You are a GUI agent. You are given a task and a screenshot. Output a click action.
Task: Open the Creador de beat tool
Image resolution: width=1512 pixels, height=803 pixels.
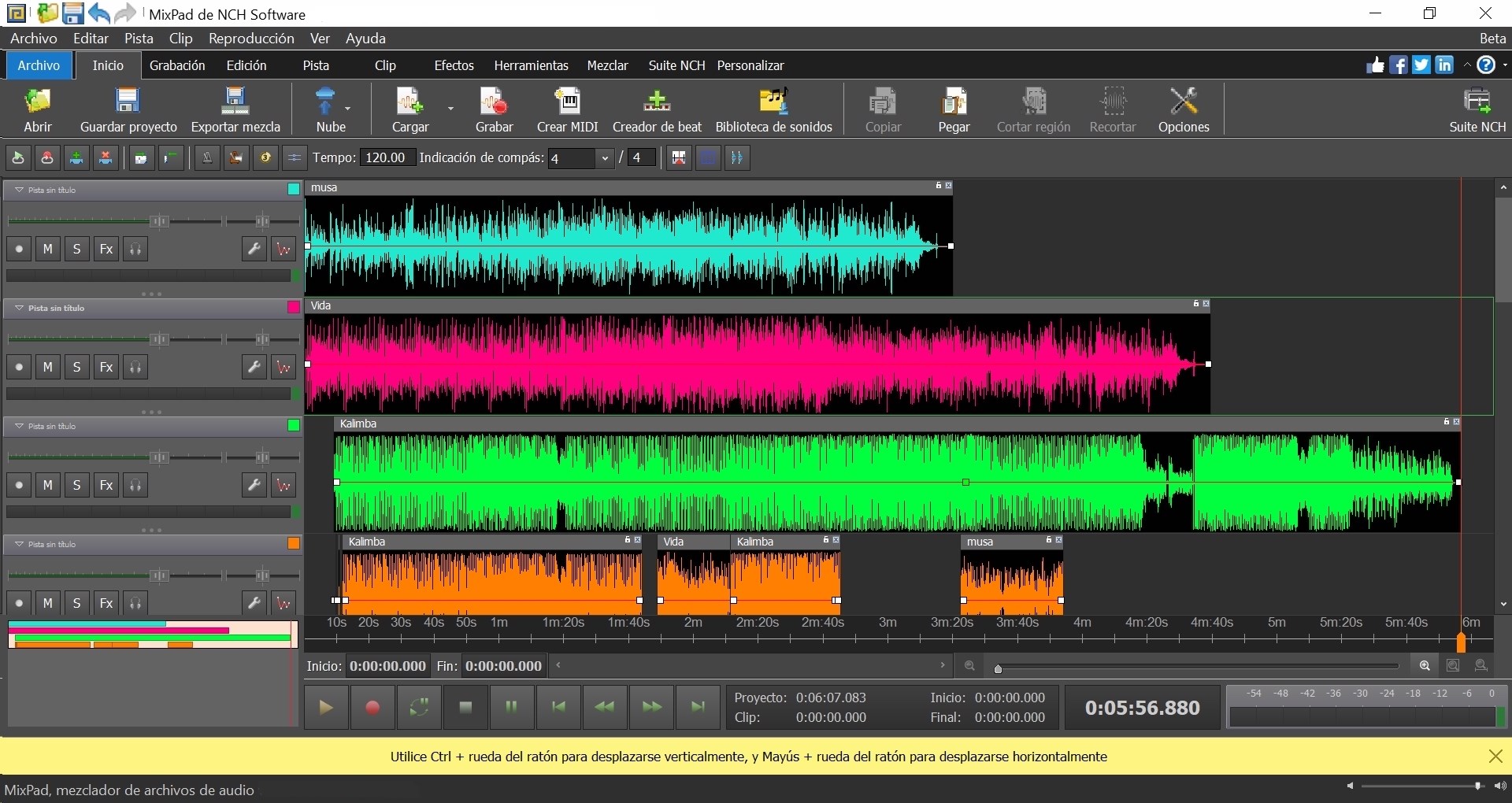[658, 109]
